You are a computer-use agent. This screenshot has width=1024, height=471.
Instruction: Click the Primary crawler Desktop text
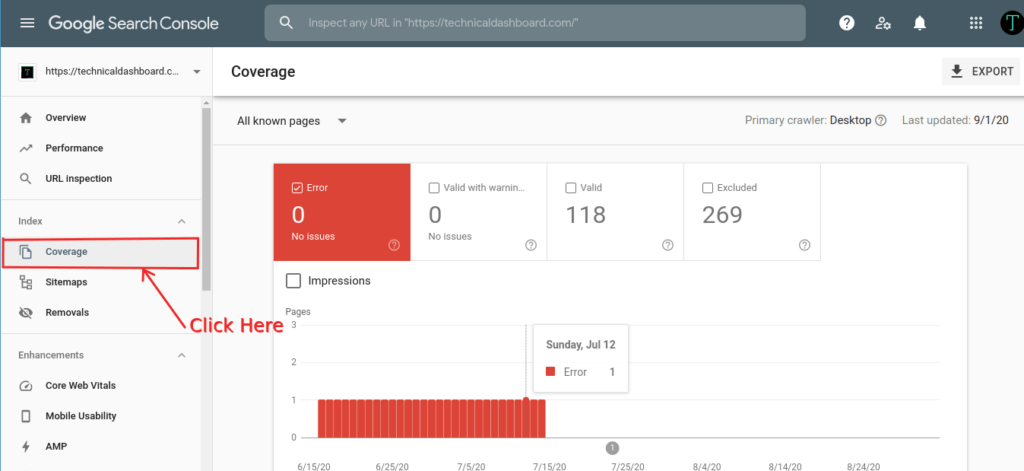[x=808, y=121]
